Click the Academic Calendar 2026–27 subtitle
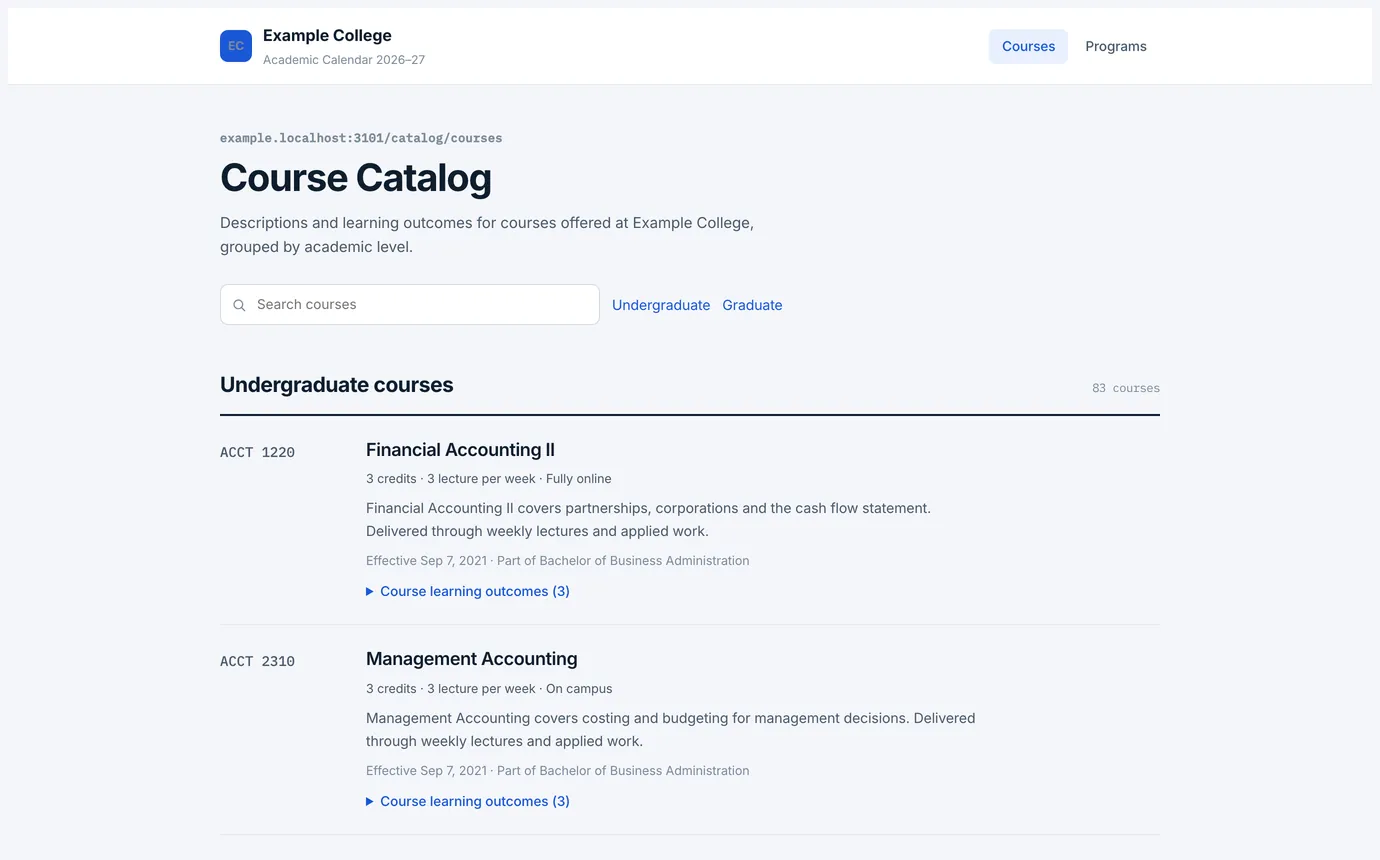The height and width of the screenshot is (860, 1380). click(x=344, y=60)
